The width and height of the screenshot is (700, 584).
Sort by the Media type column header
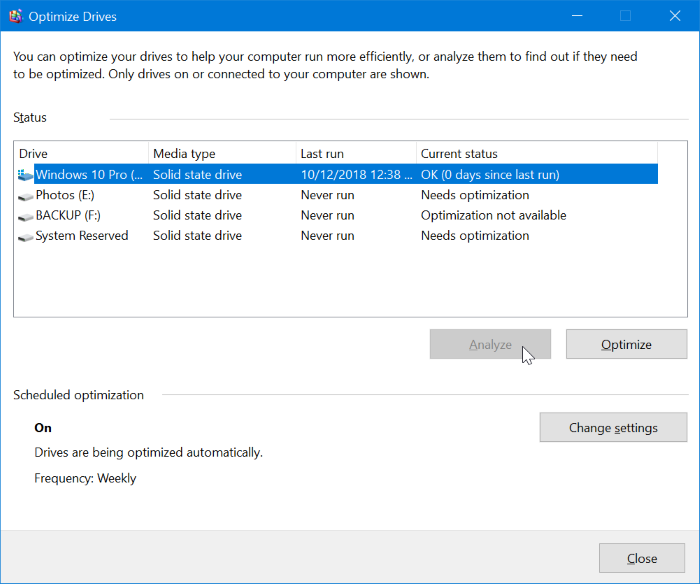pyautogui.click(x=222, y=154)
